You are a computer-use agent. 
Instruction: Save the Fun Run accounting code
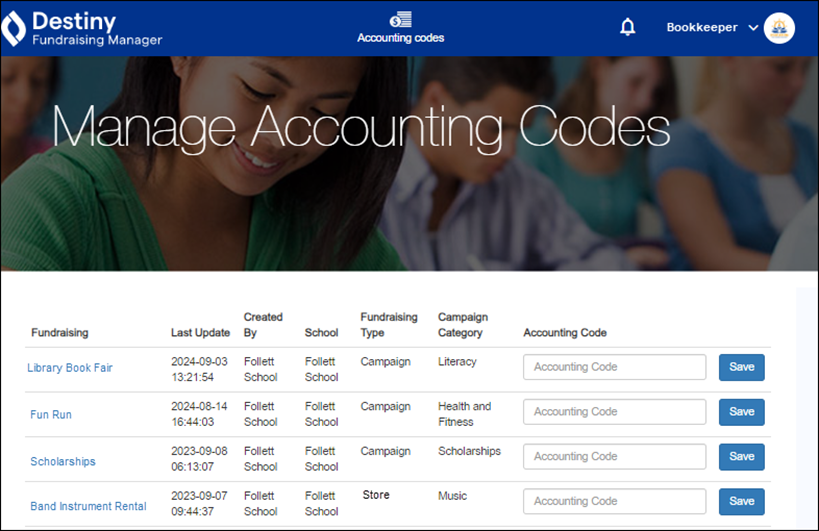click(741, 412)
